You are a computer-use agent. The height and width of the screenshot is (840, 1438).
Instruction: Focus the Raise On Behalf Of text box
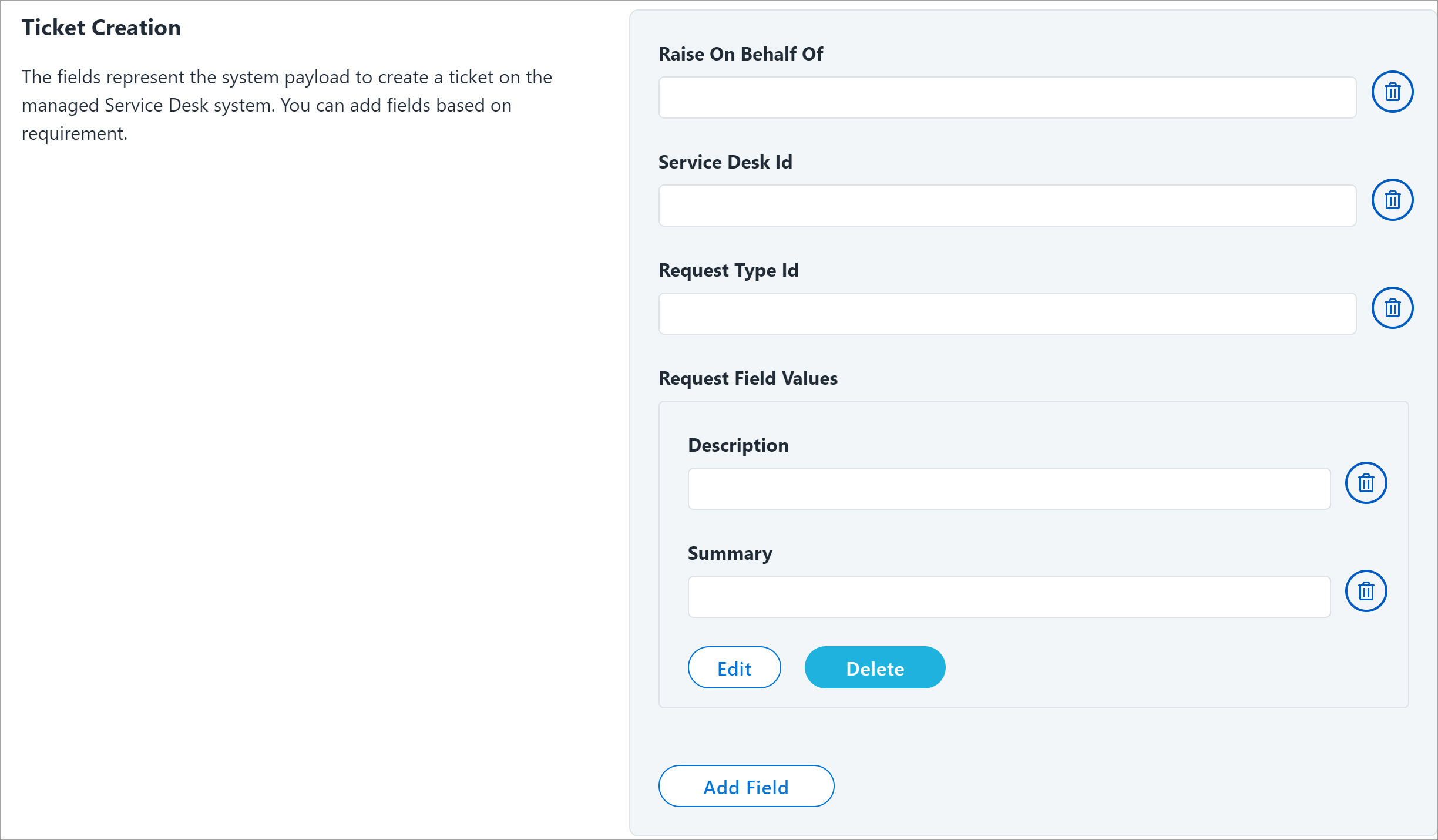1007,98
